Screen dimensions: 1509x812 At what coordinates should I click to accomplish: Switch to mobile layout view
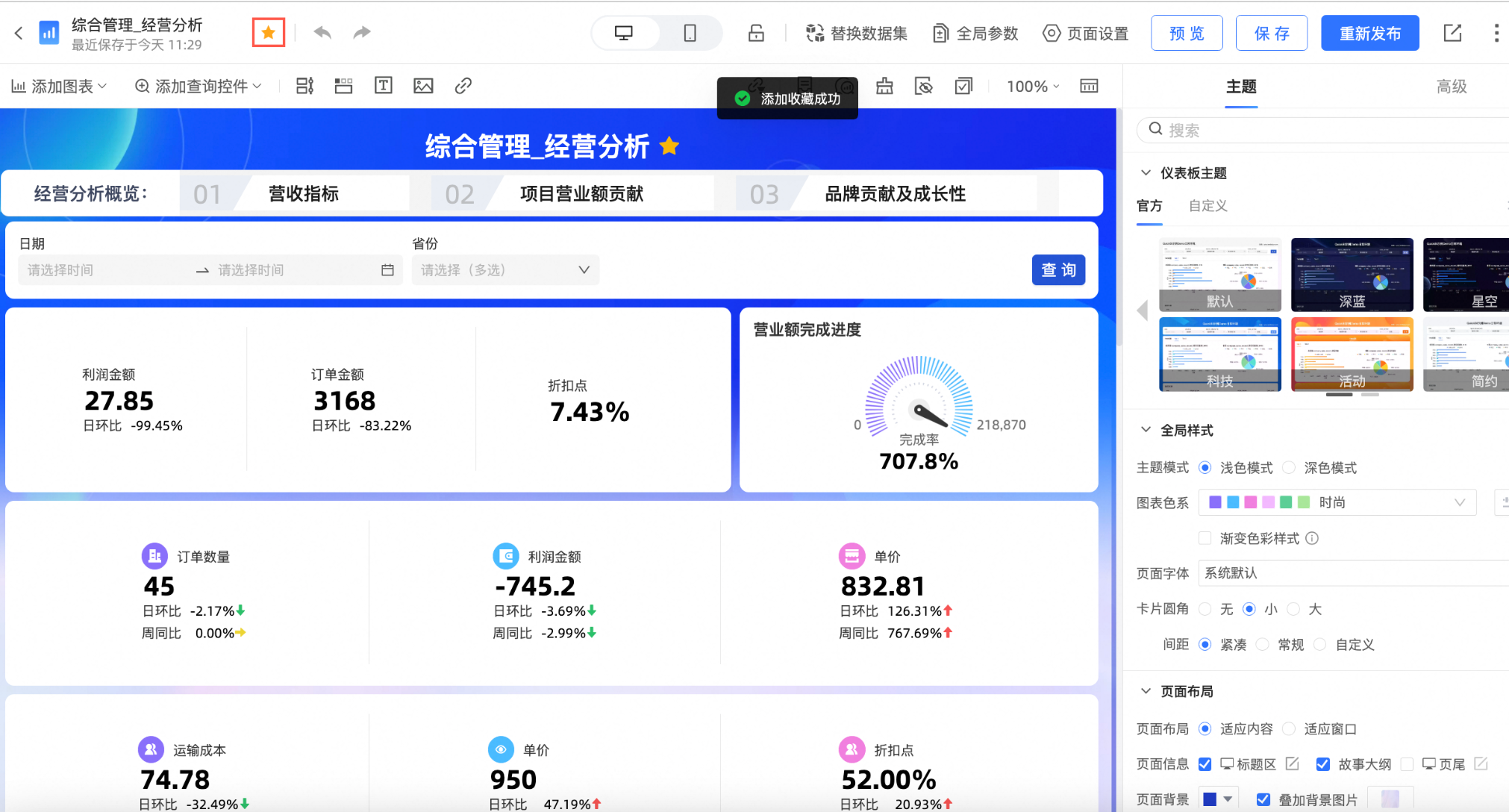click(x=690, y=33)
